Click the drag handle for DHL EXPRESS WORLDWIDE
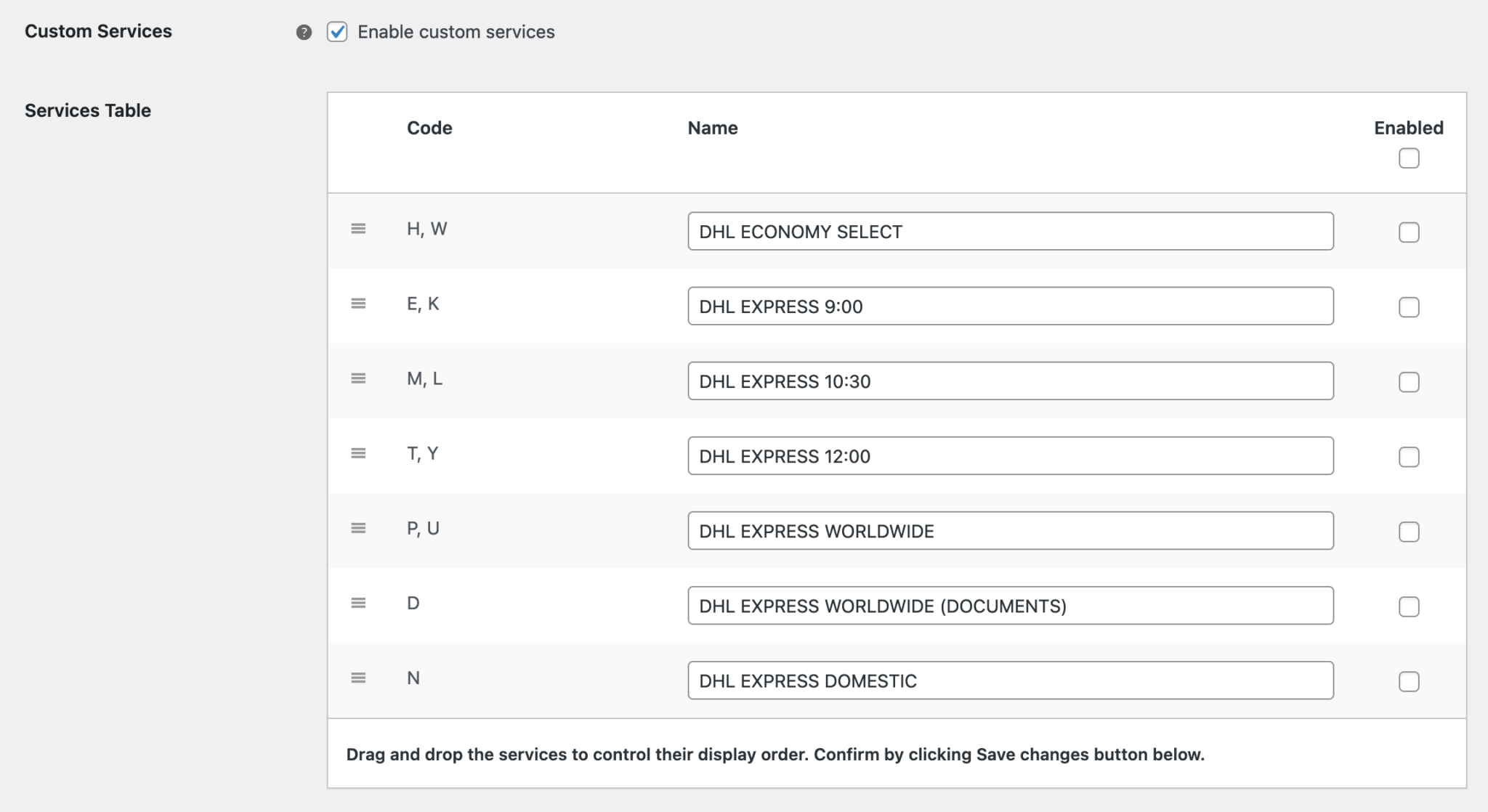The width and height of the screenshot is (1488, 812). pyautogui.click(x=358, y=528)
